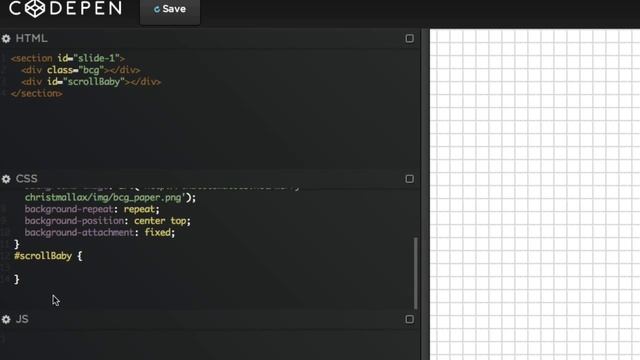Viewport: 640px width, 360px height.
Task: Click the bcg_paper.png URL line
Action: tap(110, 198)
